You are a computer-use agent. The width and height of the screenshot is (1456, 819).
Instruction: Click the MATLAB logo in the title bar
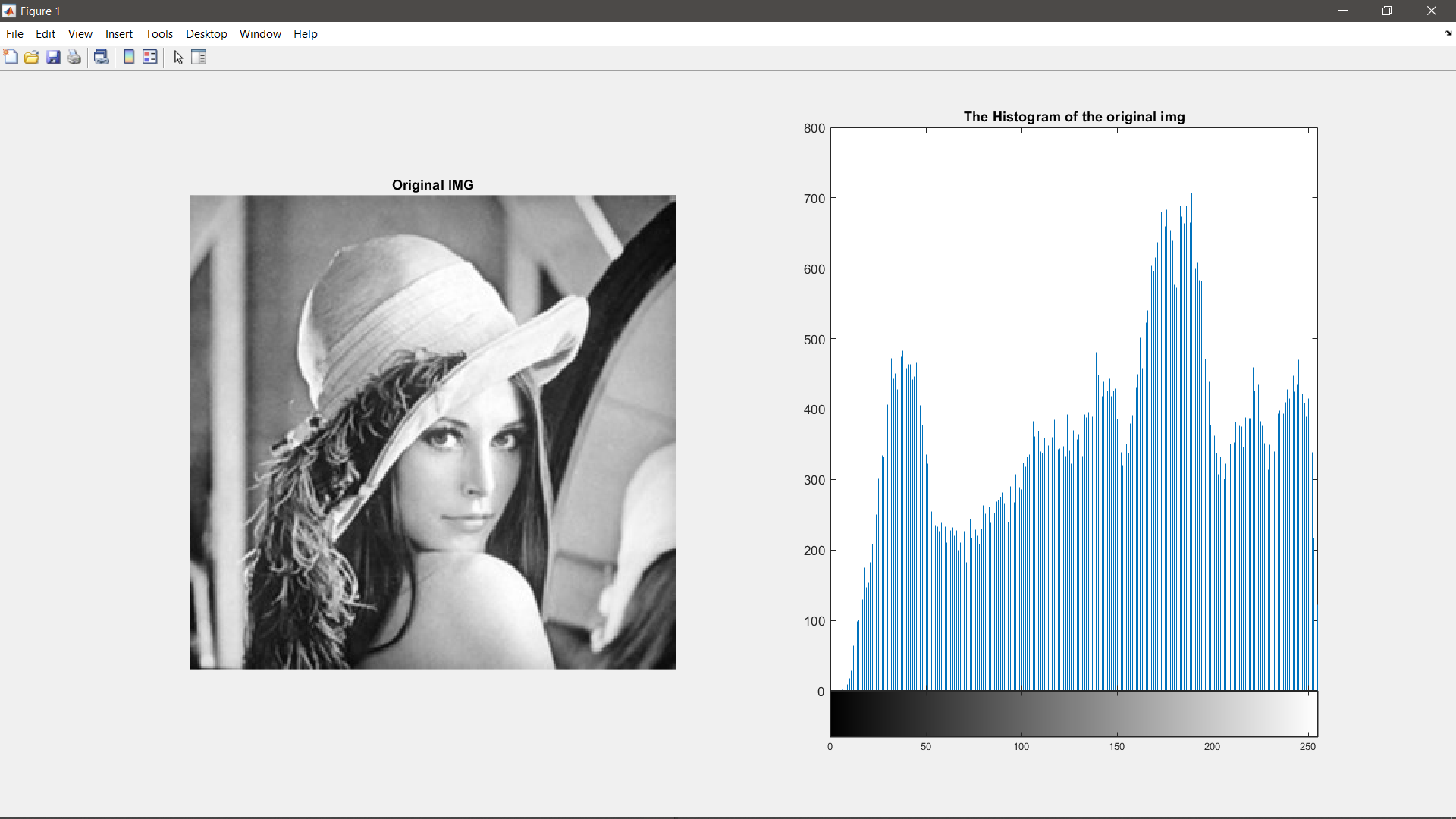9,11
